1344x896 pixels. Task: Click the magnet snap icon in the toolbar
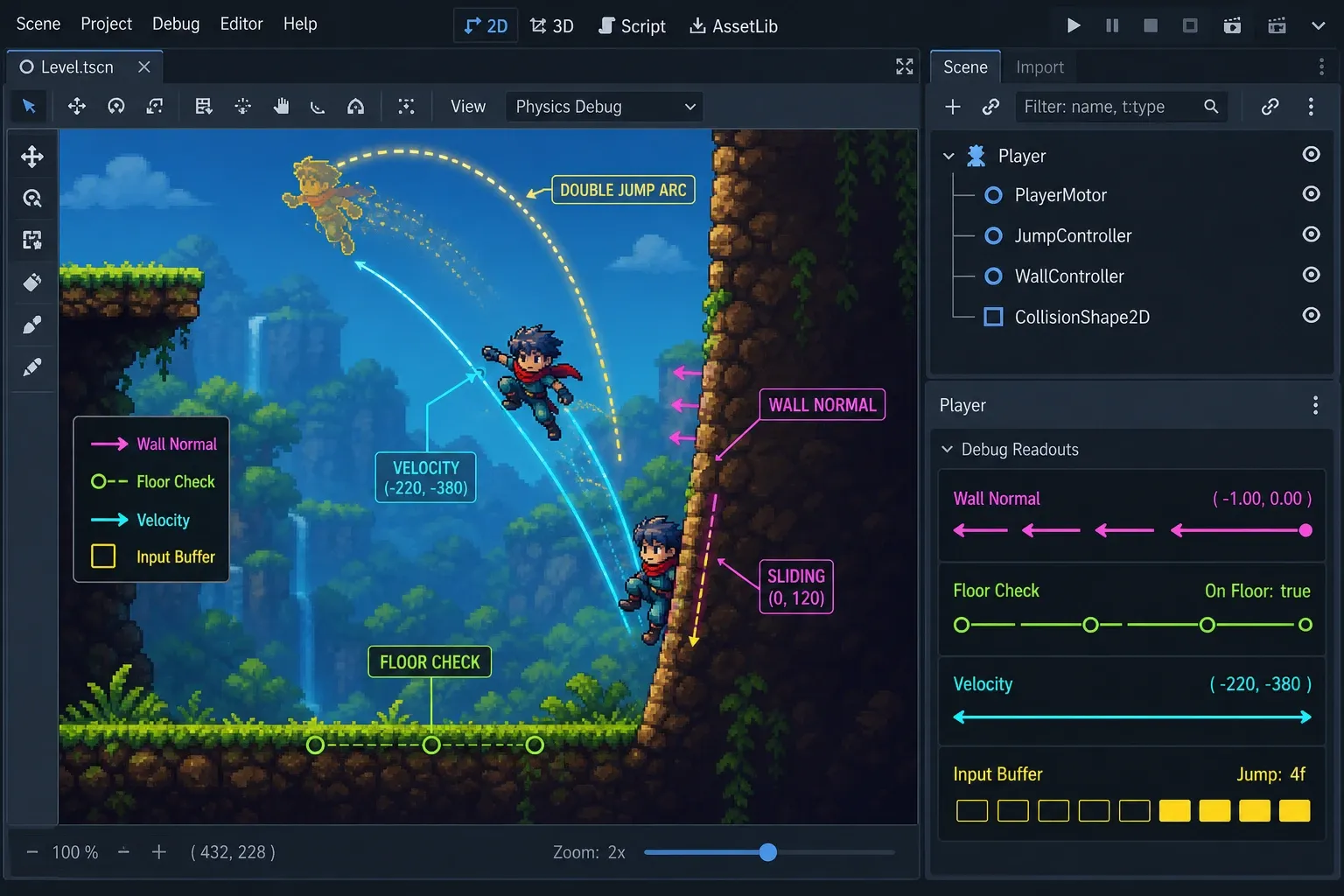click(355, 106)
